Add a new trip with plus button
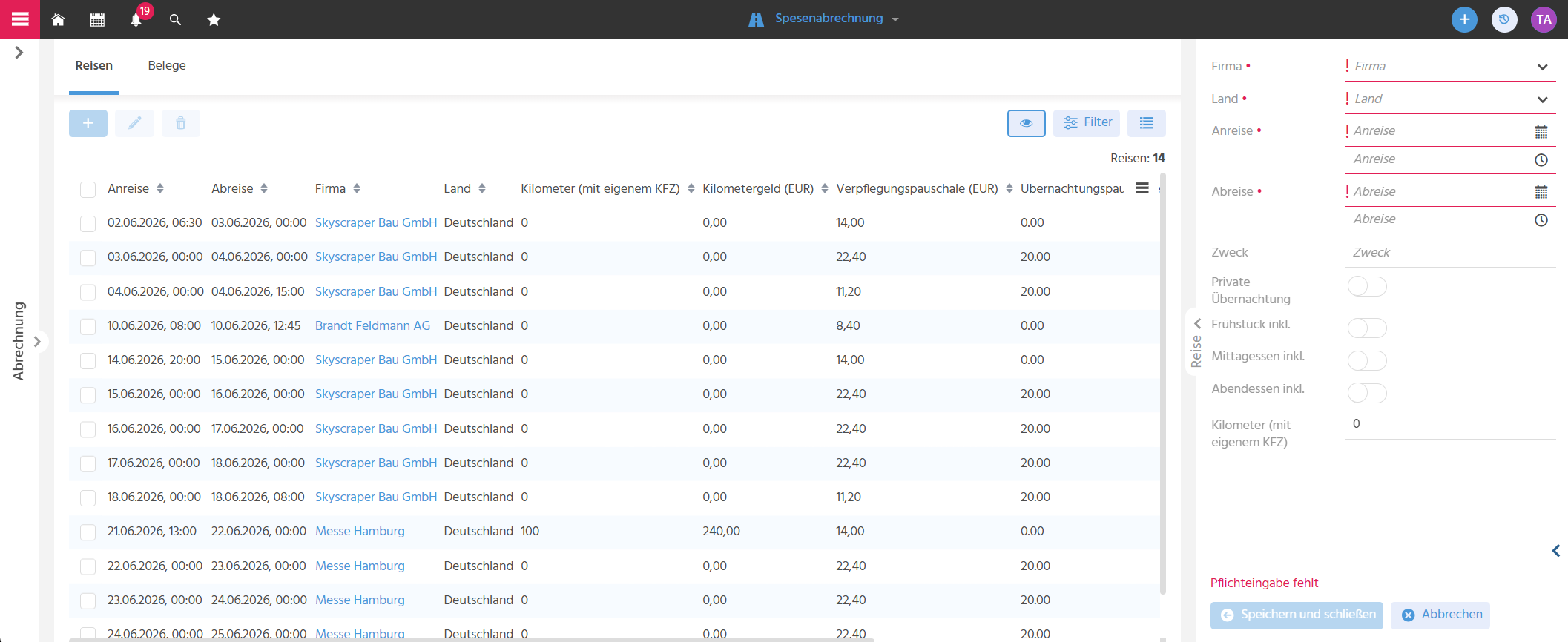The height and width of the screenshot is (642, 1568). click(88, 123)
